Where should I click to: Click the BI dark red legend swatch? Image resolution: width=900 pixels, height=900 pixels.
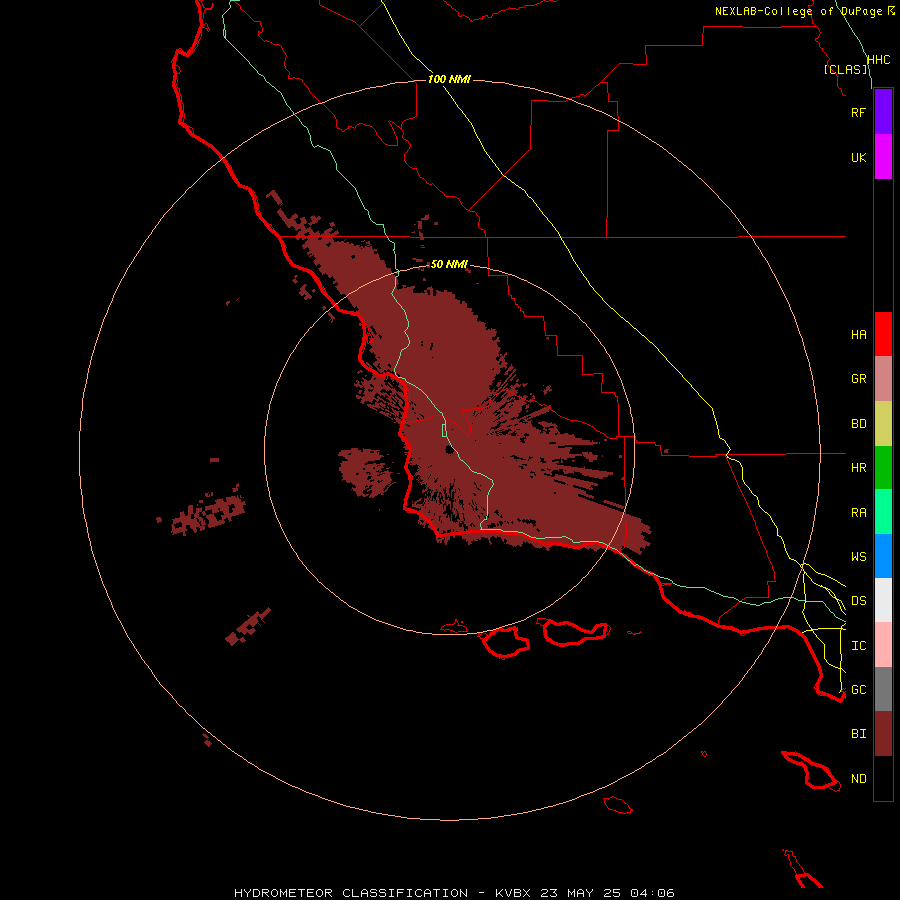point(883,734)
